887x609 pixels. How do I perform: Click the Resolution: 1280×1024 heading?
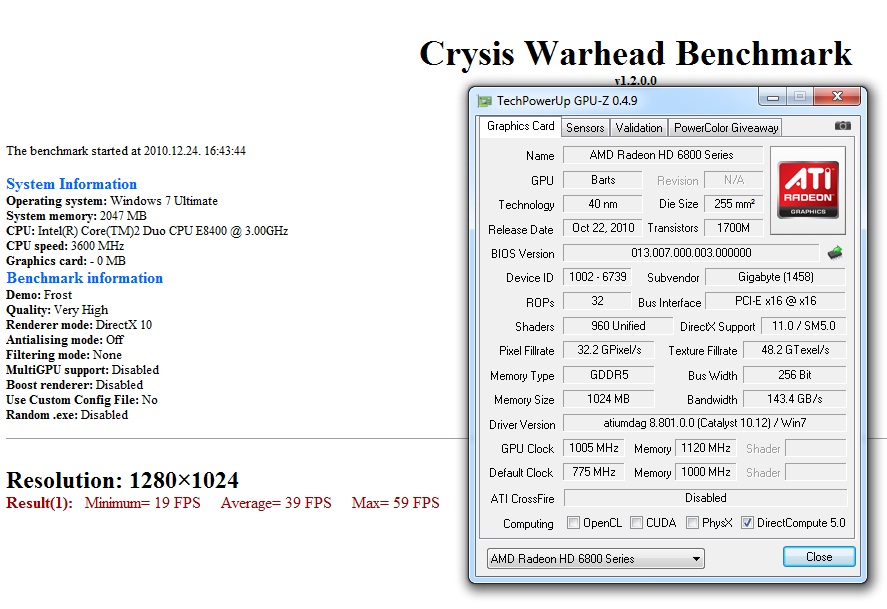point(122,480)
